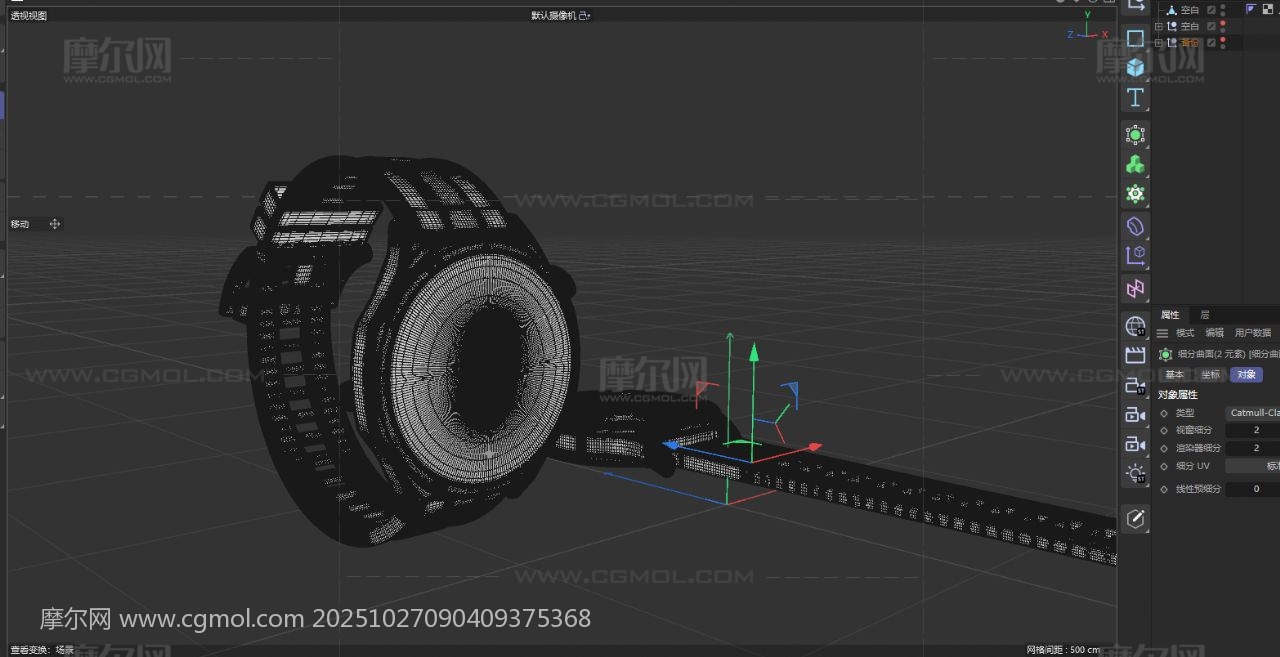Select the Cube primitive tool
Viewport: 1280px width, 657px height.
point(1135,67)
